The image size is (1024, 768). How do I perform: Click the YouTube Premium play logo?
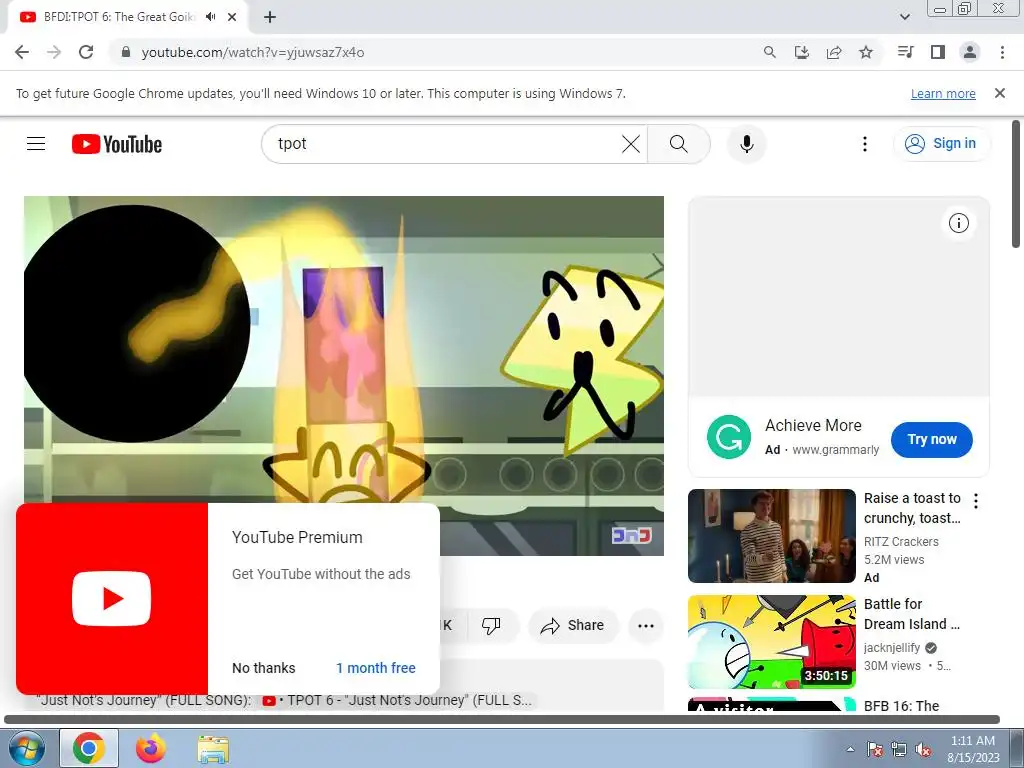click(x=112, y=599)
